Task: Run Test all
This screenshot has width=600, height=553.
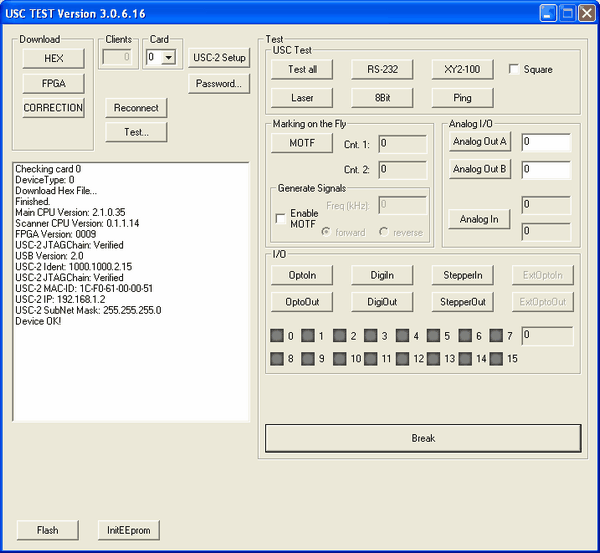Action: click(302, 69)
